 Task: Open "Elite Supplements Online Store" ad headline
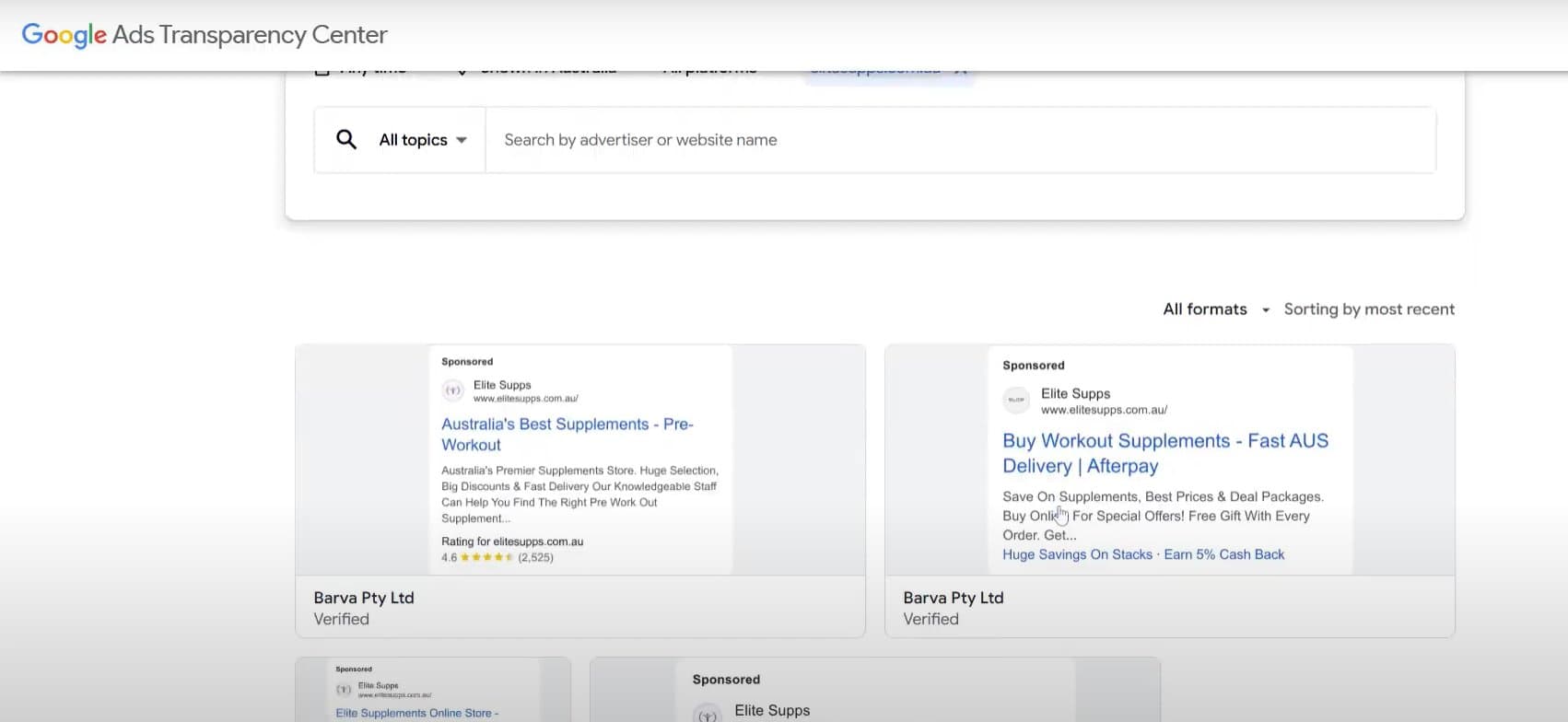416,713
